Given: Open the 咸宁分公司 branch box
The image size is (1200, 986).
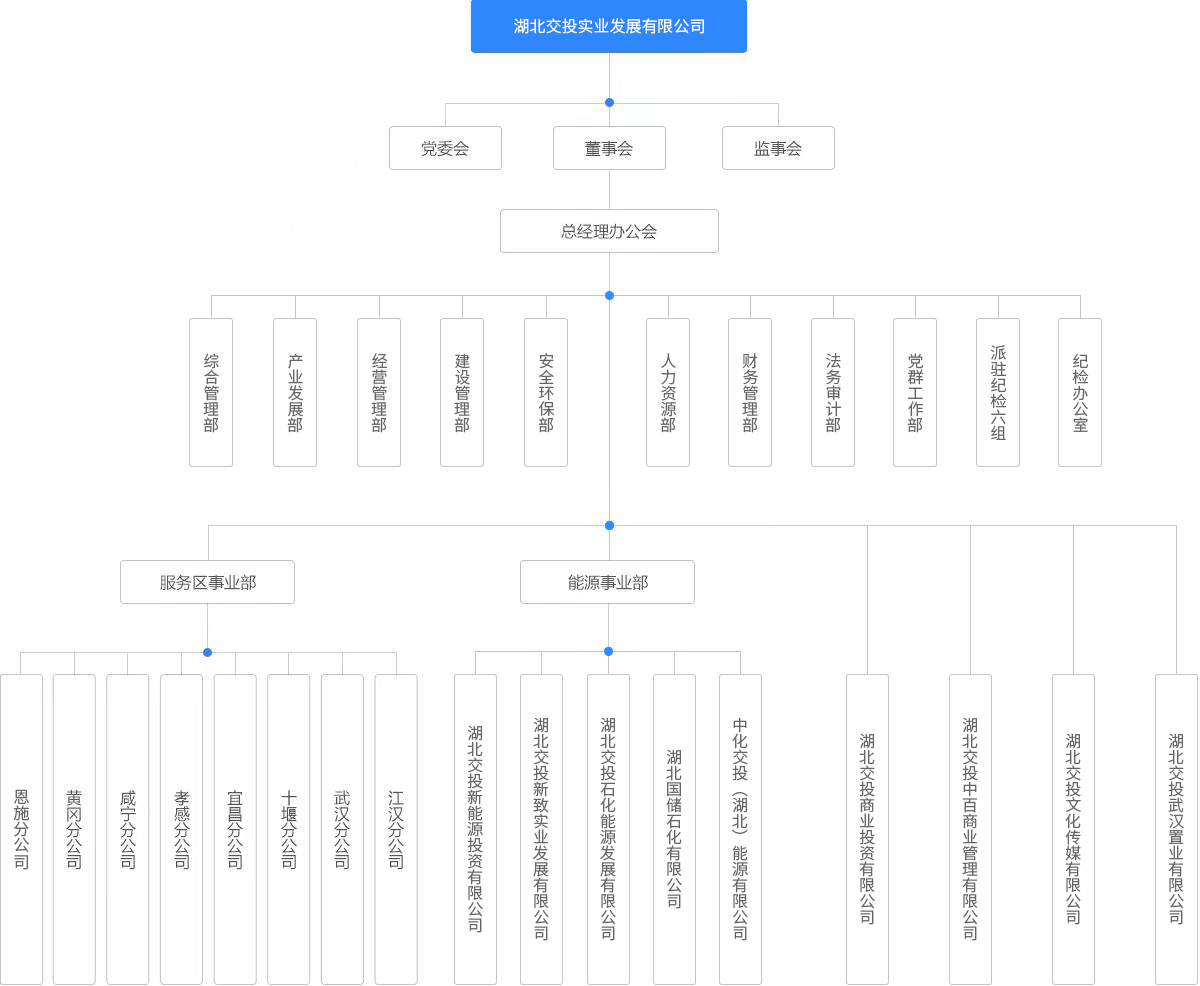Looking at the screenshot, I should (x=128, y=830).
